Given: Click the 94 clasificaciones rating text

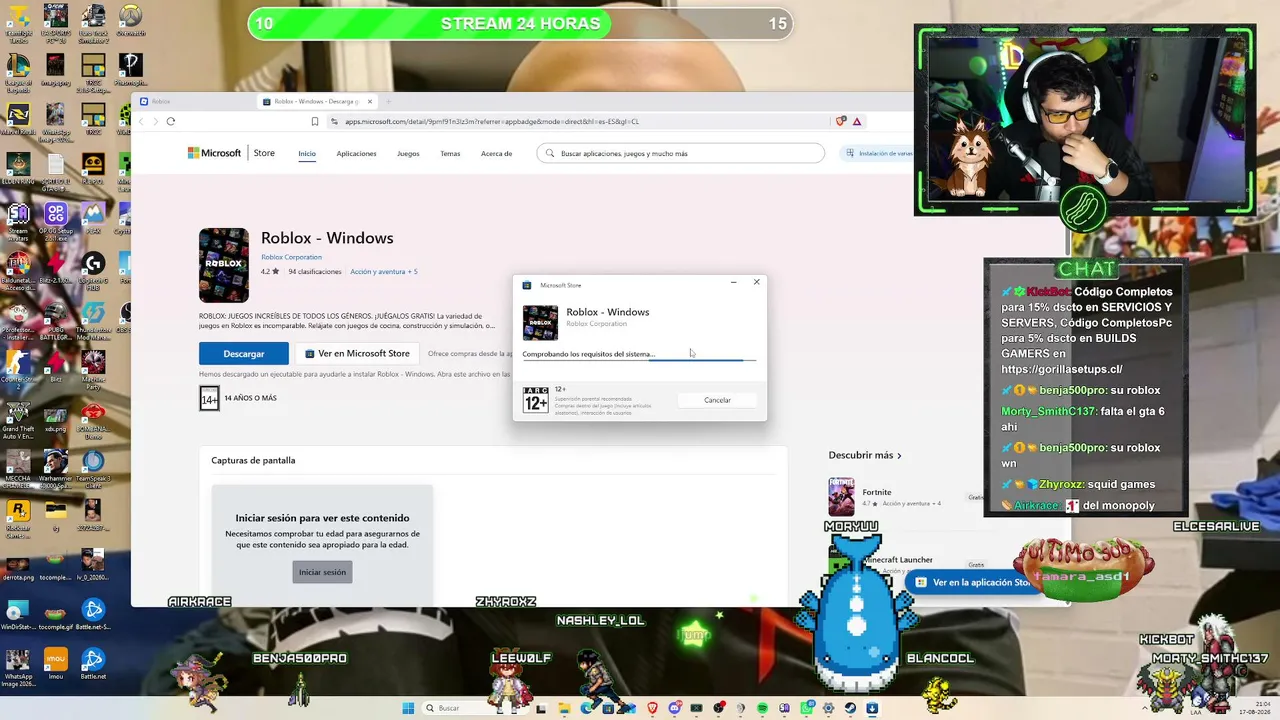Looking at the screenshot, I should click(315, 271).
